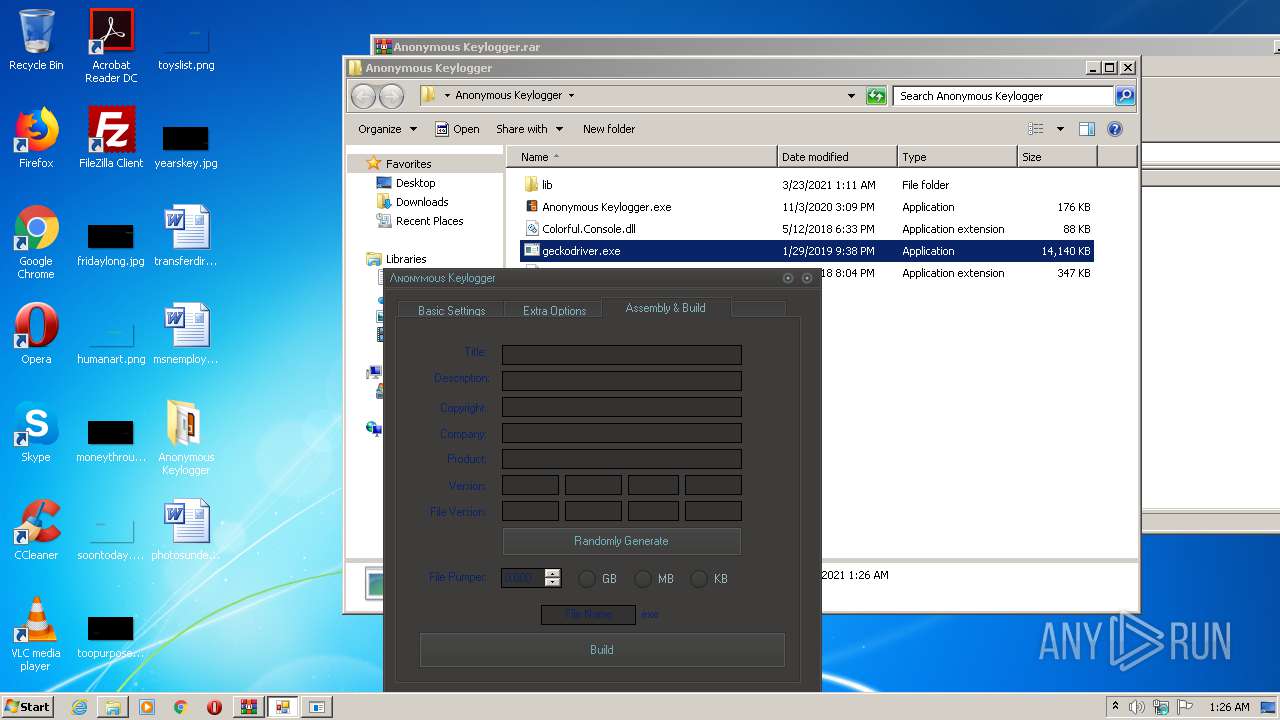Select msnemploy Word document on desktop
1280x720 pixels.
185,334
